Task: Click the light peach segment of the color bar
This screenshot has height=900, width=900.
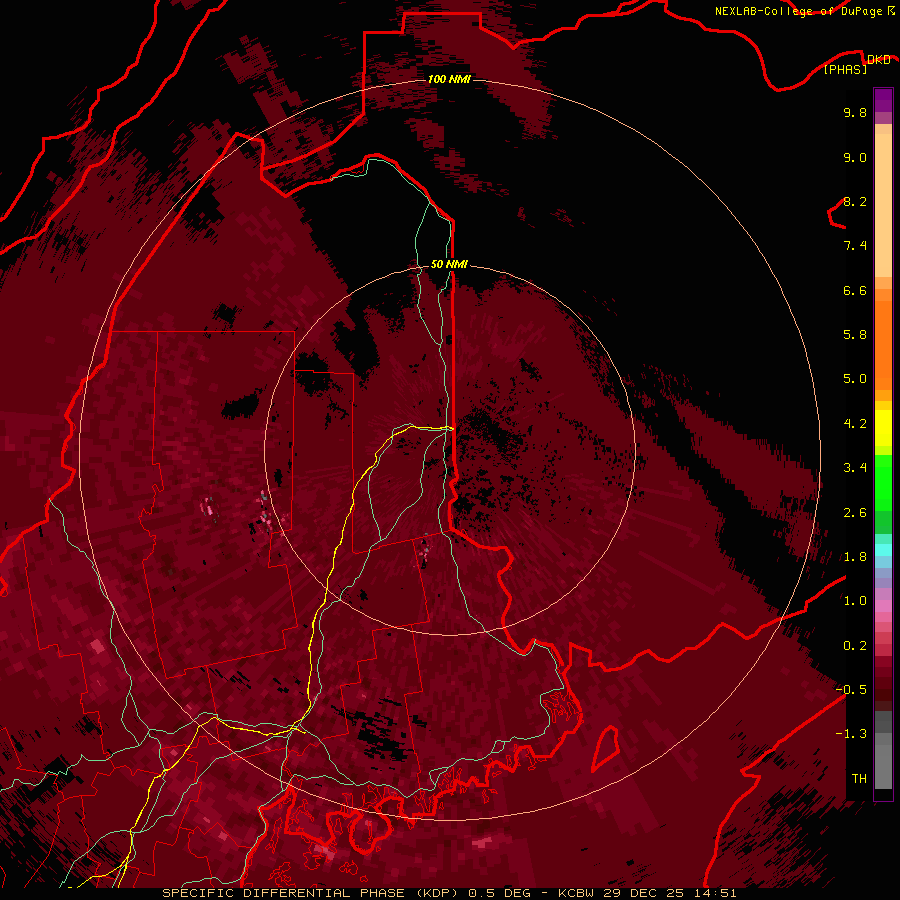Action: click(883, 205)
